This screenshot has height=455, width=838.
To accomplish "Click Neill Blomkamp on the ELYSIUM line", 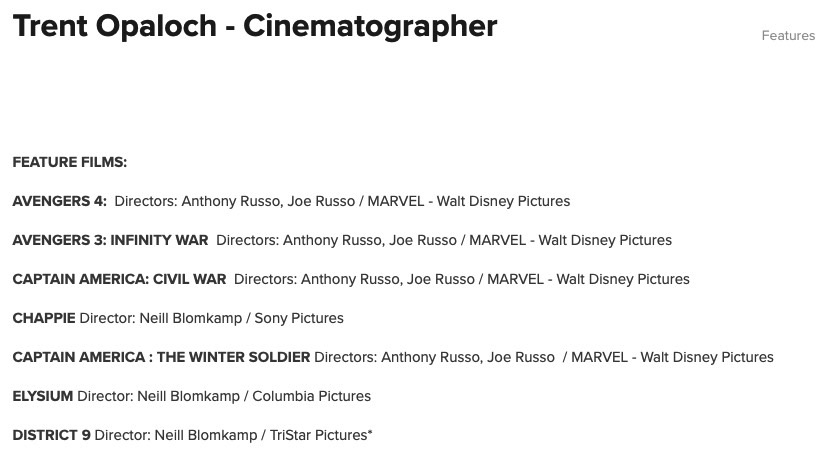I will (x=189, y=396).
